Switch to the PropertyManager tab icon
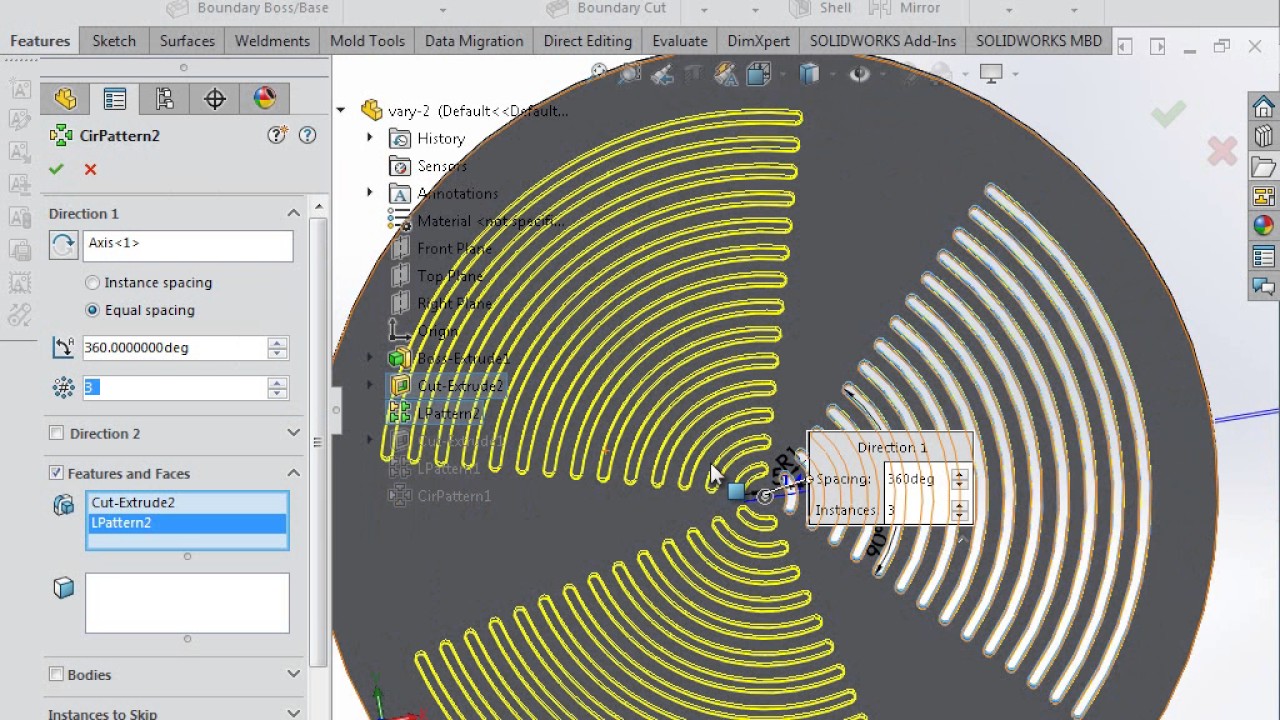 [x=115, y=98]
